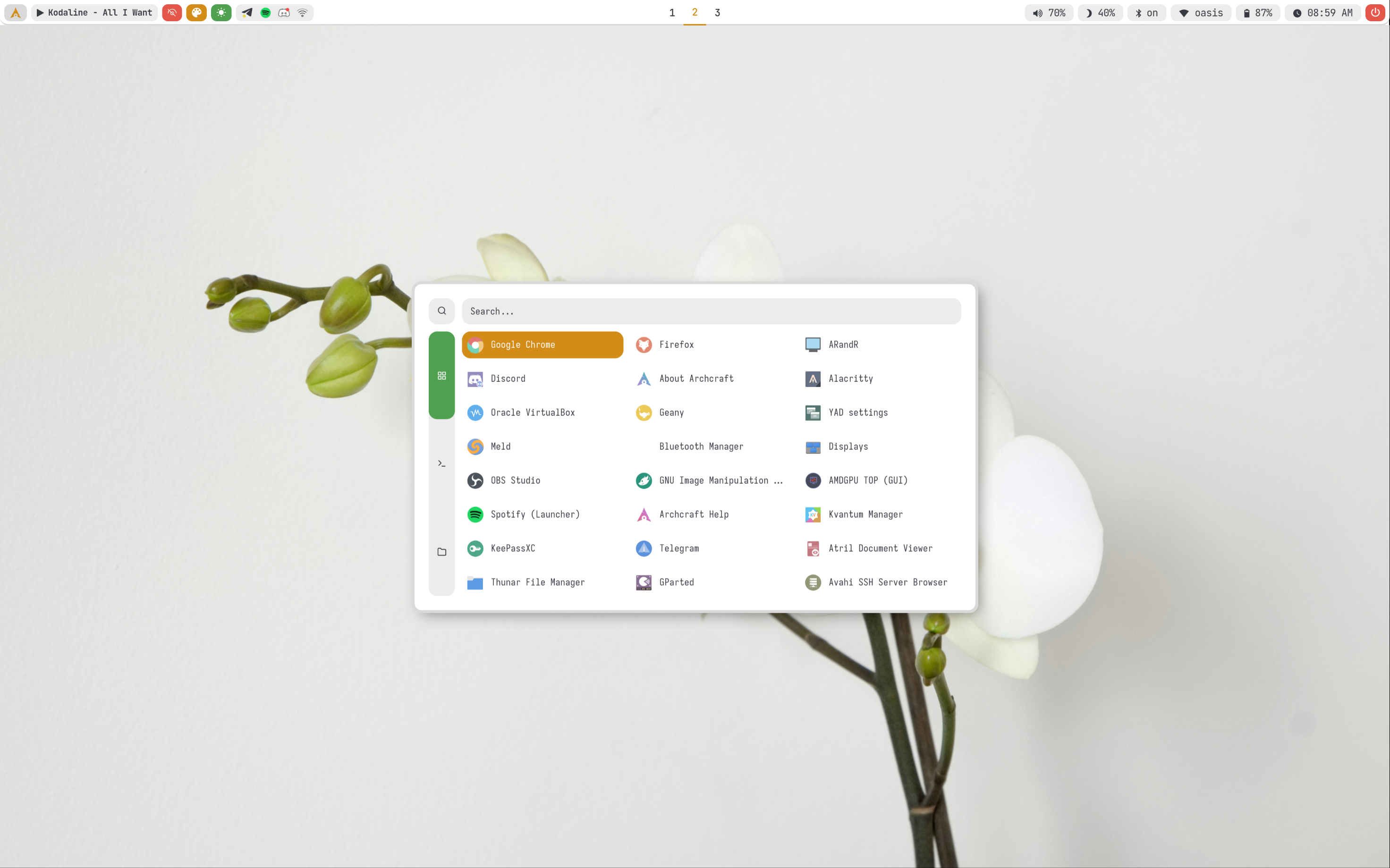Click the red crossed-eye hide button
This screenshot has width=1390, height=868.
172,13
